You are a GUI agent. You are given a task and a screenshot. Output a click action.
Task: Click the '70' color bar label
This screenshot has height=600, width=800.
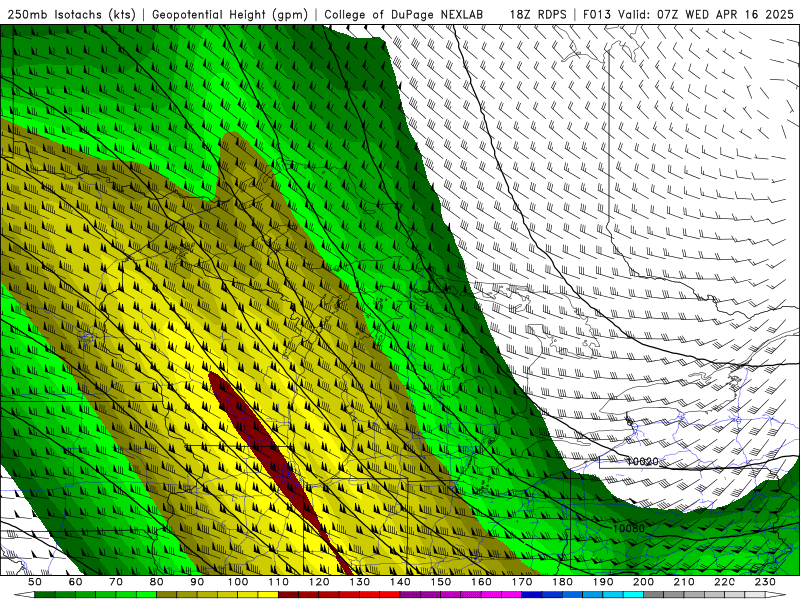point(116,582)
